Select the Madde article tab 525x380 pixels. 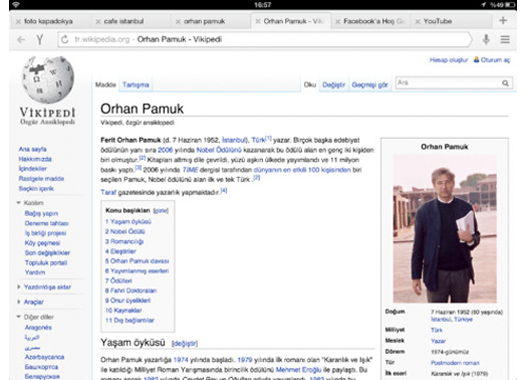click(x=105, y=85)
